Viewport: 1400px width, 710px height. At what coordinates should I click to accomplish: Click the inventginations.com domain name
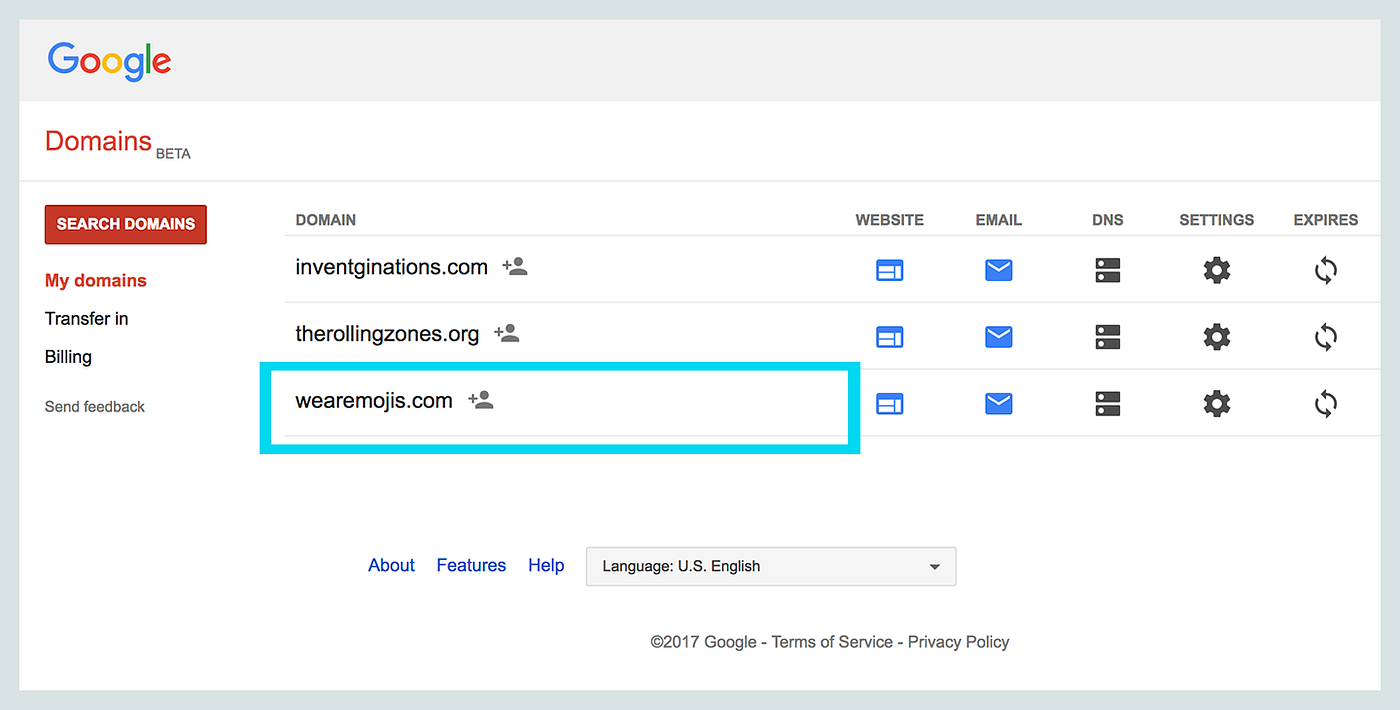tap(392, 267)
